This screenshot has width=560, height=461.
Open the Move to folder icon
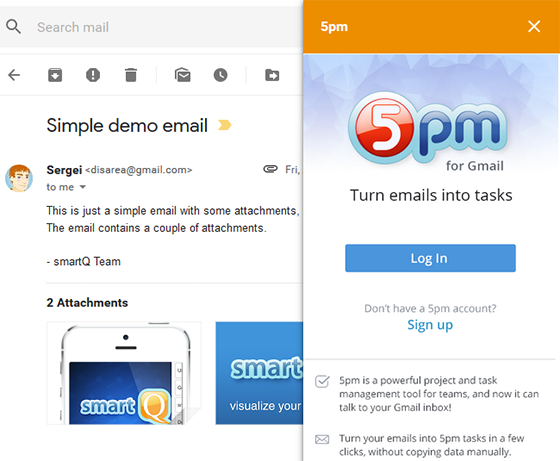point(272,75)
